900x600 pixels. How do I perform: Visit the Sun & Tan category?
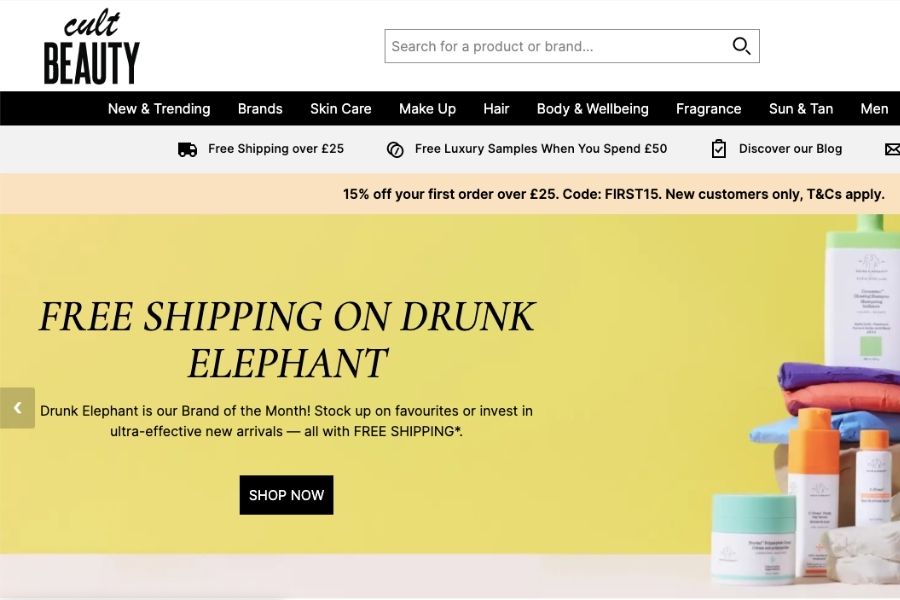[800, 108]
